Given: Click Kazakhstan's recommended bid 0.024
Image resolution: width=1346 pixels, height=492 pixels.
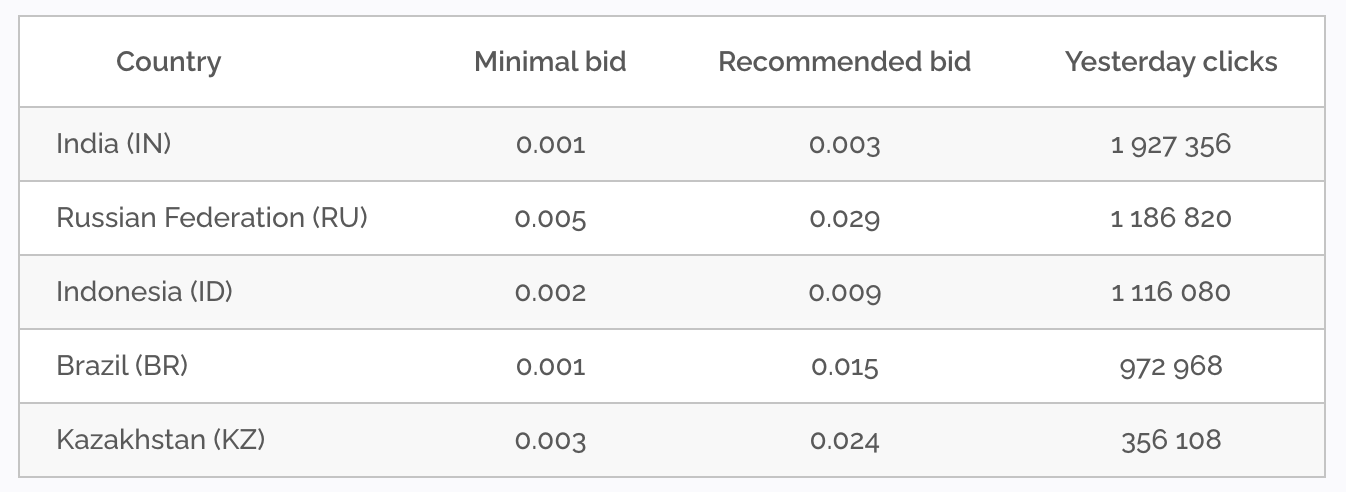Looking at the screenshot, I should tap(844, 441).
